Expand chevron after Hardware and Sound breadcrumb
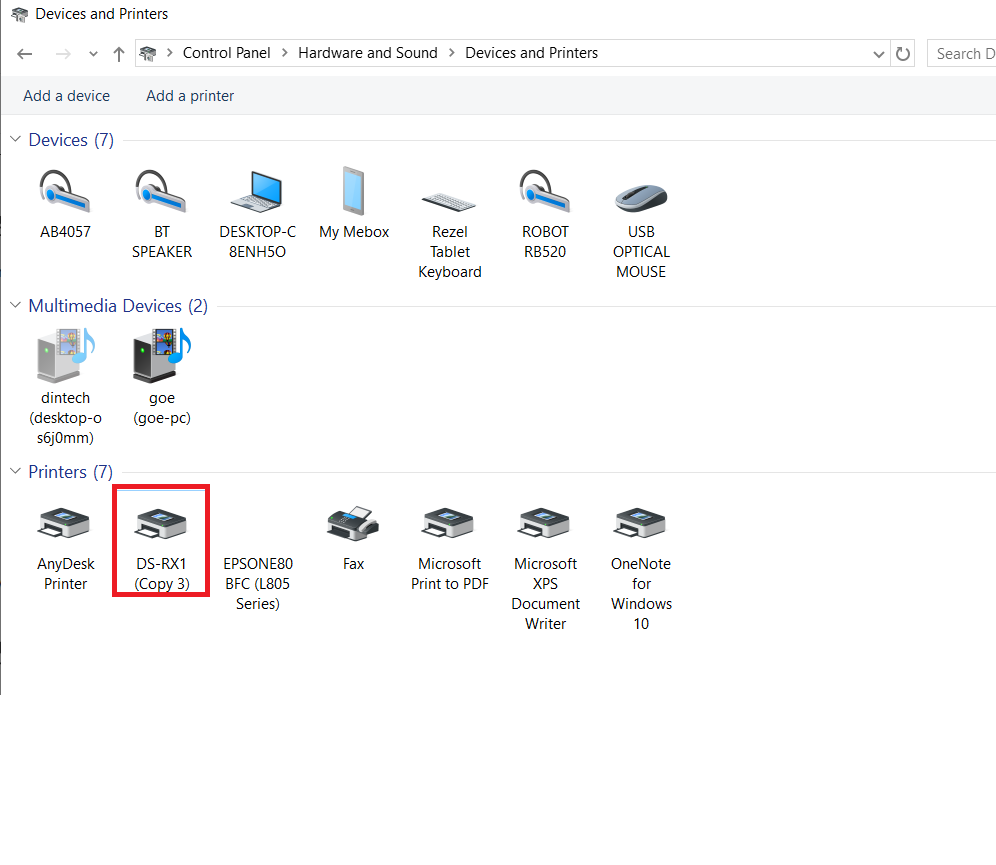The image size is (996, 865). [x=452, y=53]
